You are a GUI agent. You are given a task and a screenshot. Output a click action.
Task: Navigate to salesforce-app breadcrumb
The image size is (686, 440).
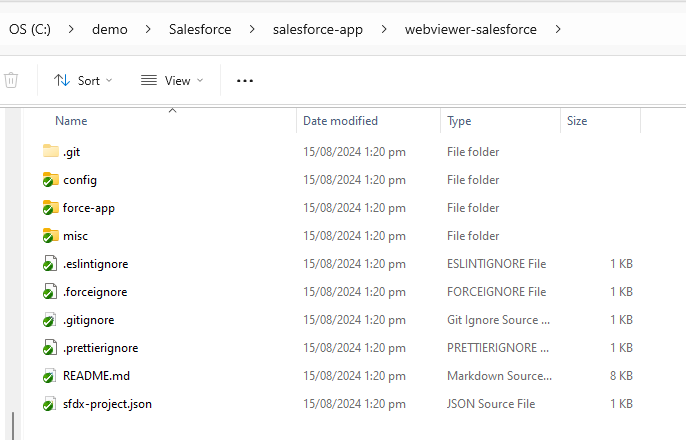318,29
